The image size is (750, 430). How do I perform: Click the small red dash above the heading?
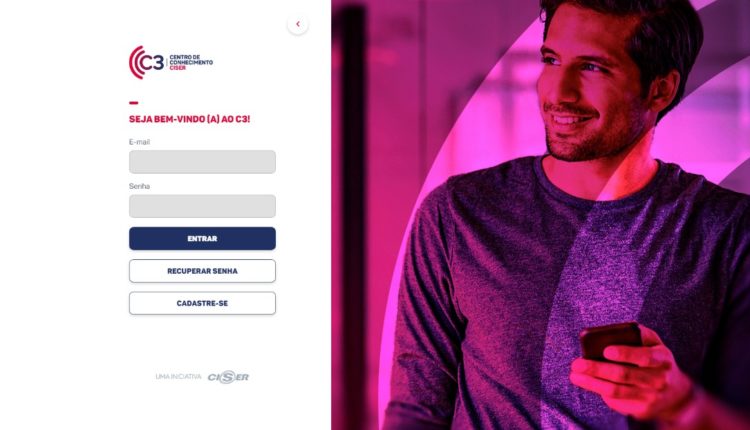pos(133,103)
